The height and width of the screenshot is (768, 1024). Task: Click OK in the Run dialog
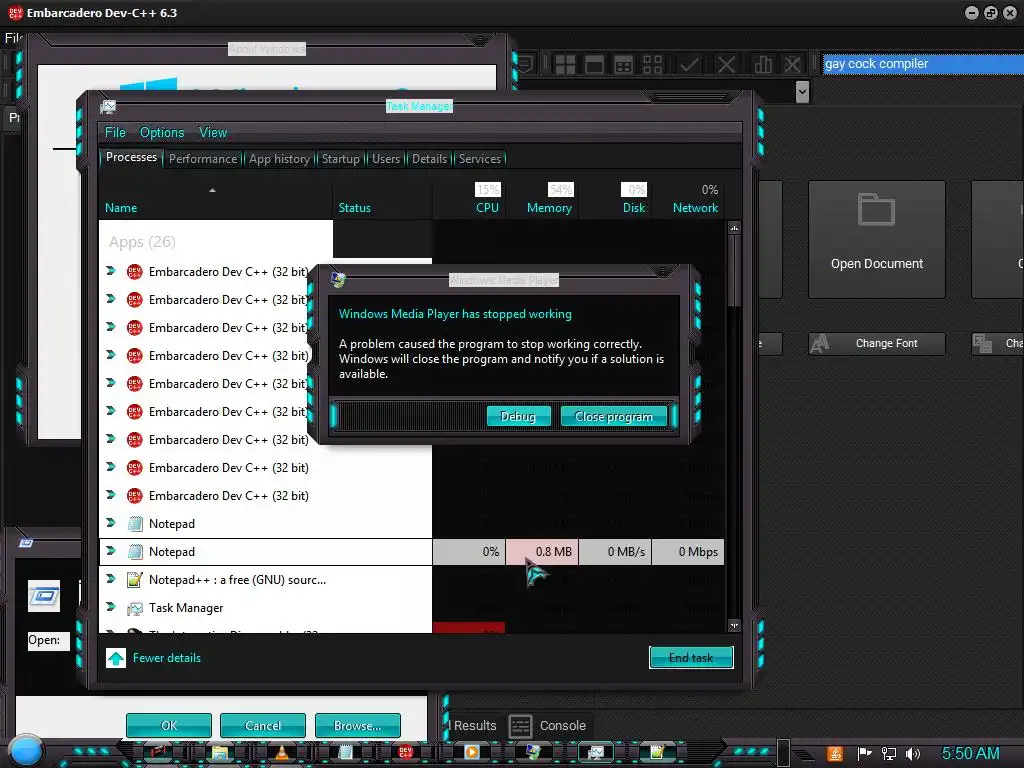coord(168,725)
